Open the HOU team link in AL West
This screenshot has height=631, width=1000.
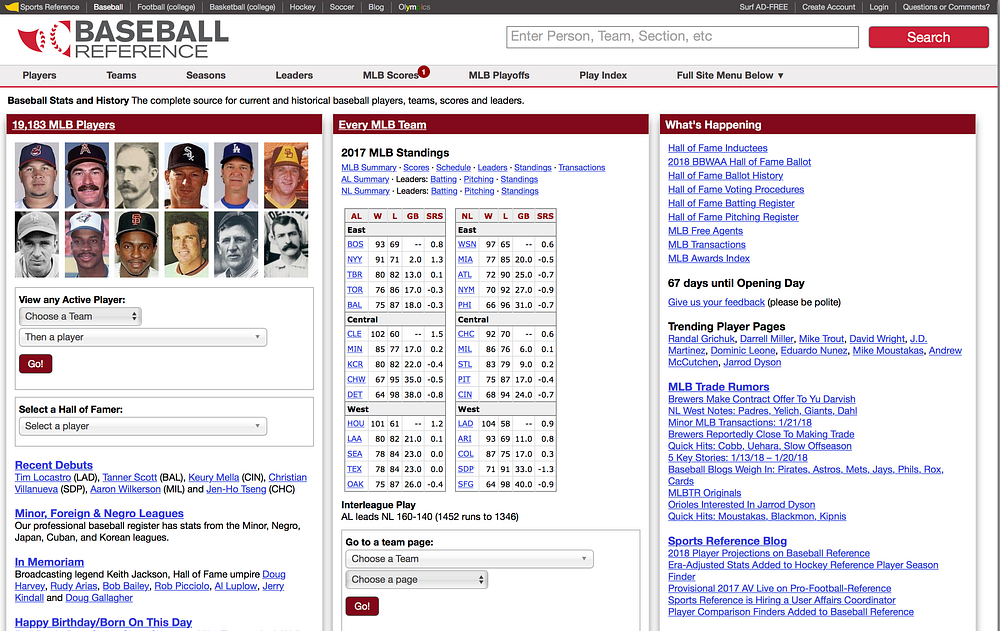355,424
